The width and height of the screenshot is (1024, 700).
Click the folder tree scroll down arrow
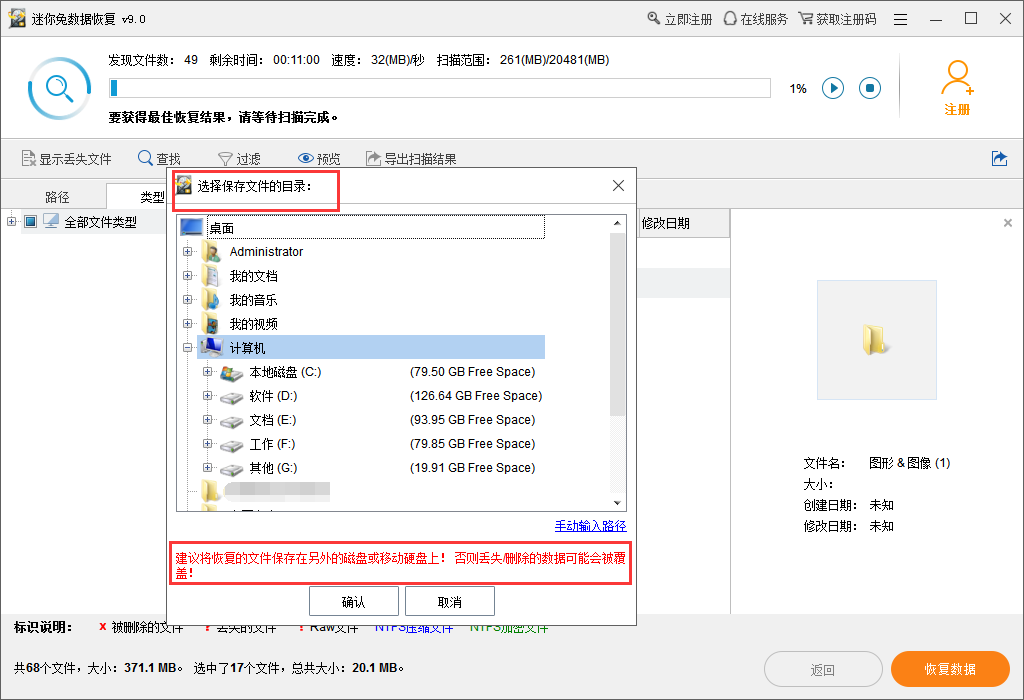pos(617,503)
